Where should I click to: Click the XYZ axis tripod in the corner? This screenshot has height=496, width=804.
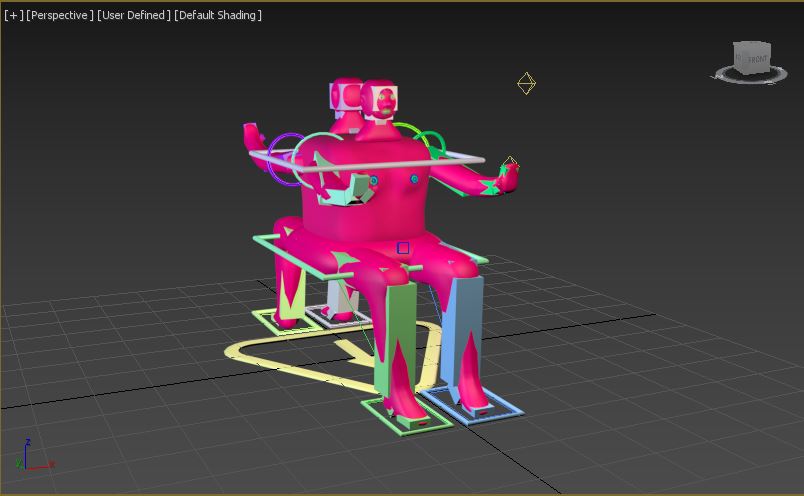pos(32,457)
